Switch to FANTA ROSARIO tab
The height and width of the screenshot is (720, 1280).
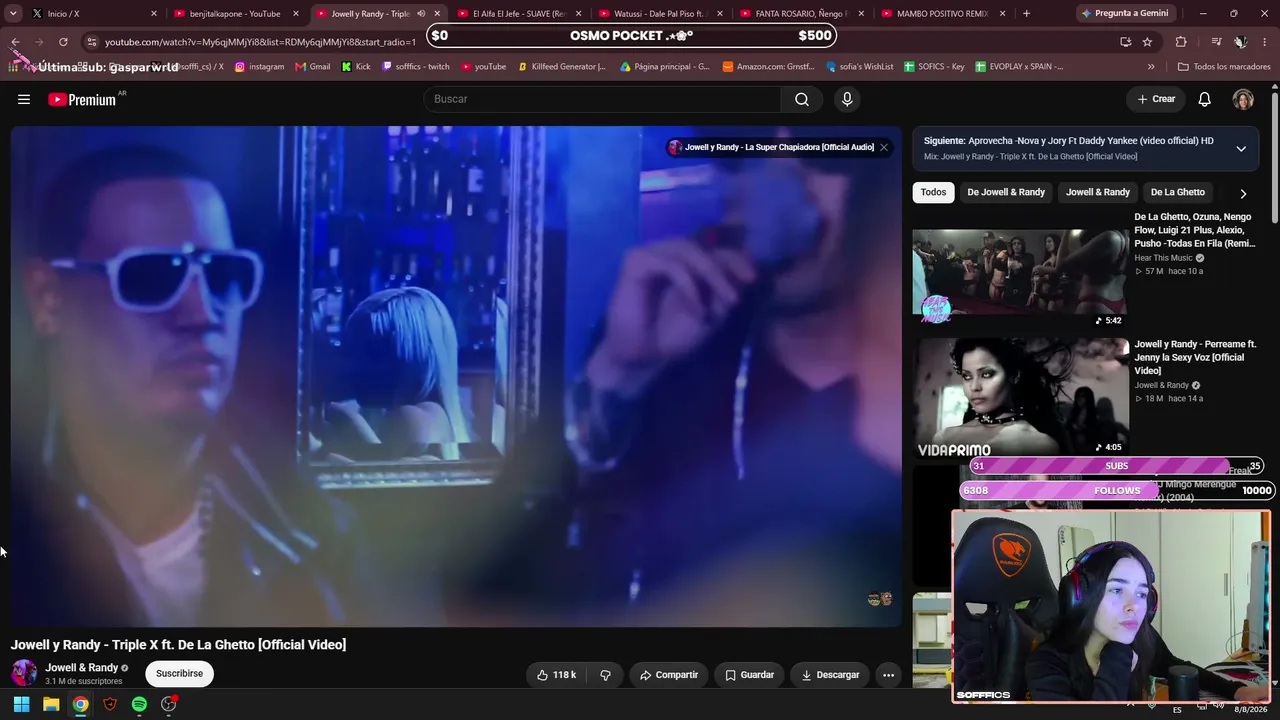802,14
